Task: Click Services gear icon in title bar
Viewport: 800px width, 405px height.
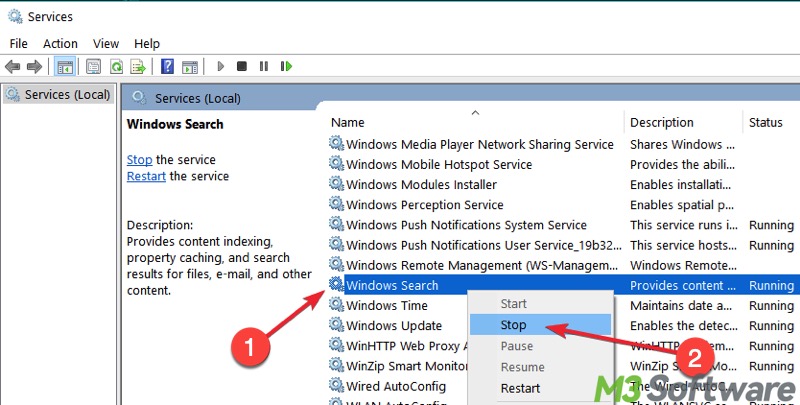Action: (x=15, y=16)
